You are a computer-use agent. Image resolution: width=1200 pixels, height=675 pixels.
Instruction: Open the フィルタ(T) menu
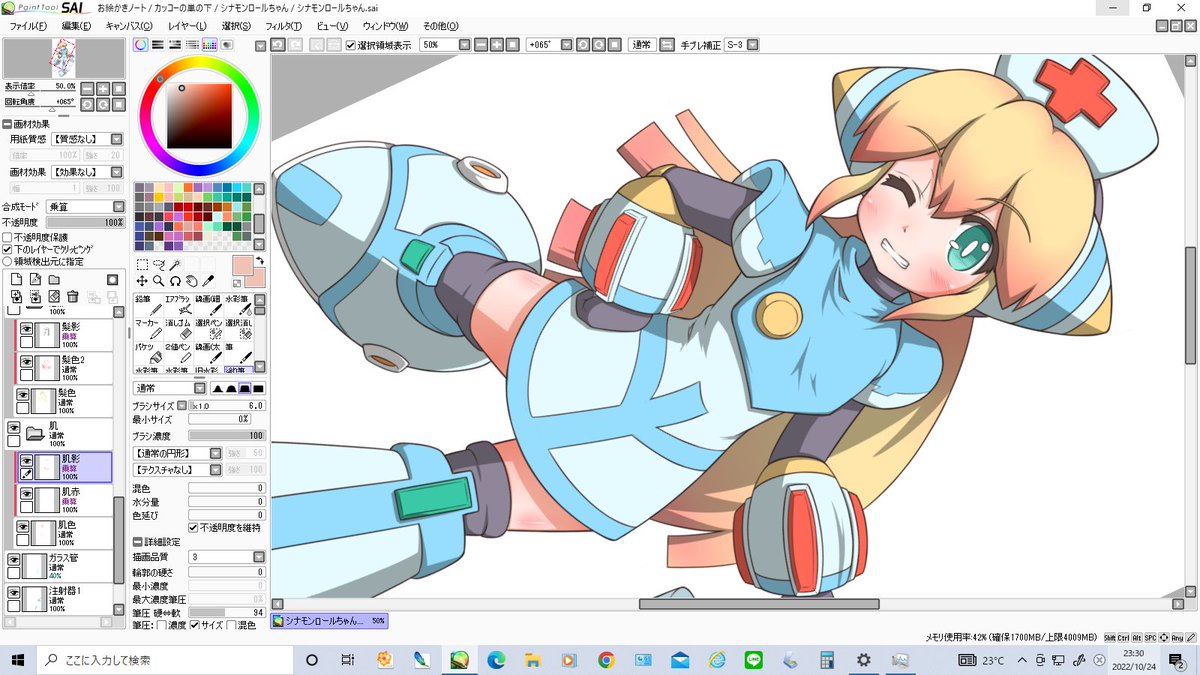(x=284, y=26)
